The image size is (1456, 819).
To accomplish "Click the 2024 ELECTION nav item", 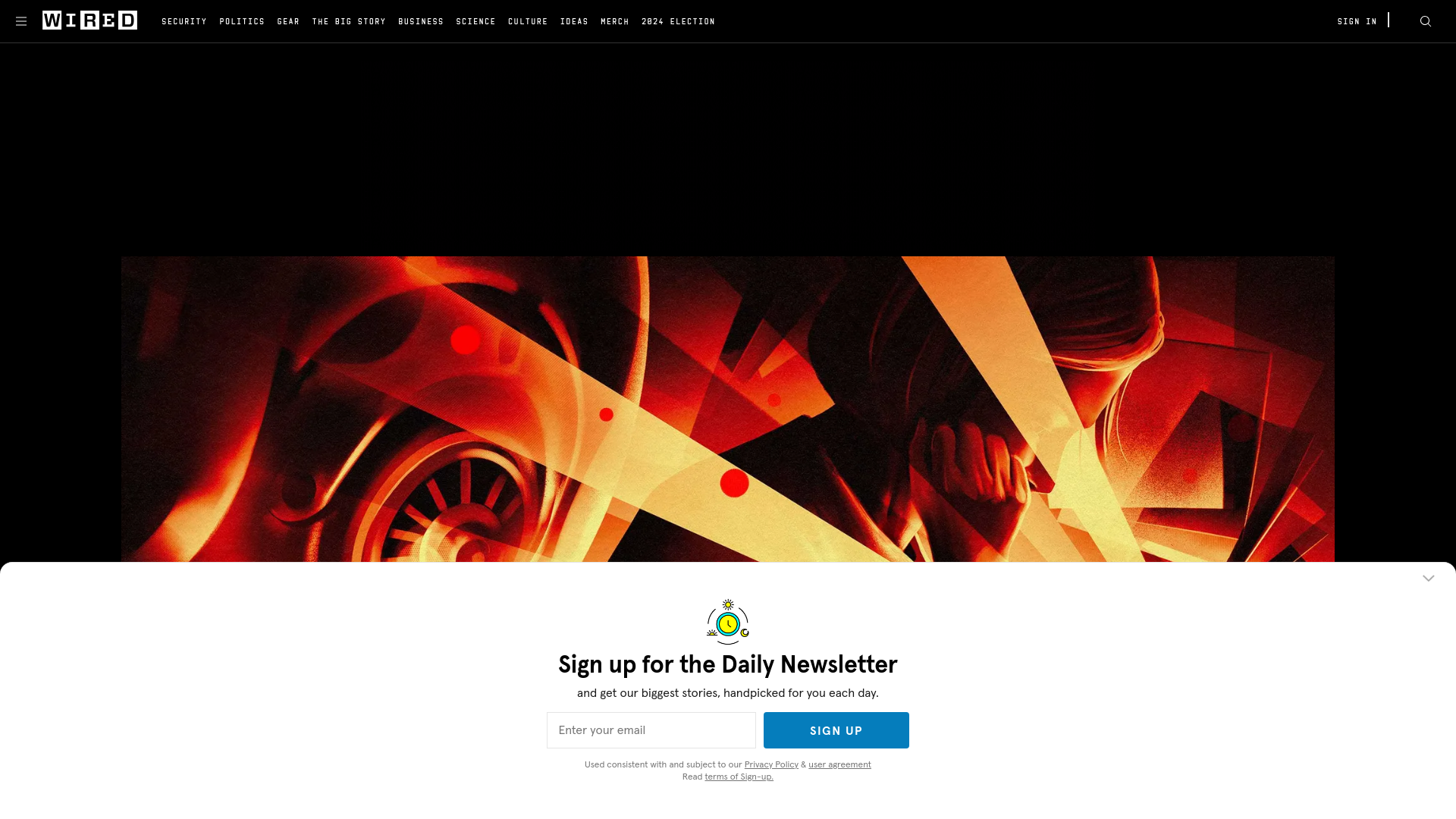I will pos(678,21).
